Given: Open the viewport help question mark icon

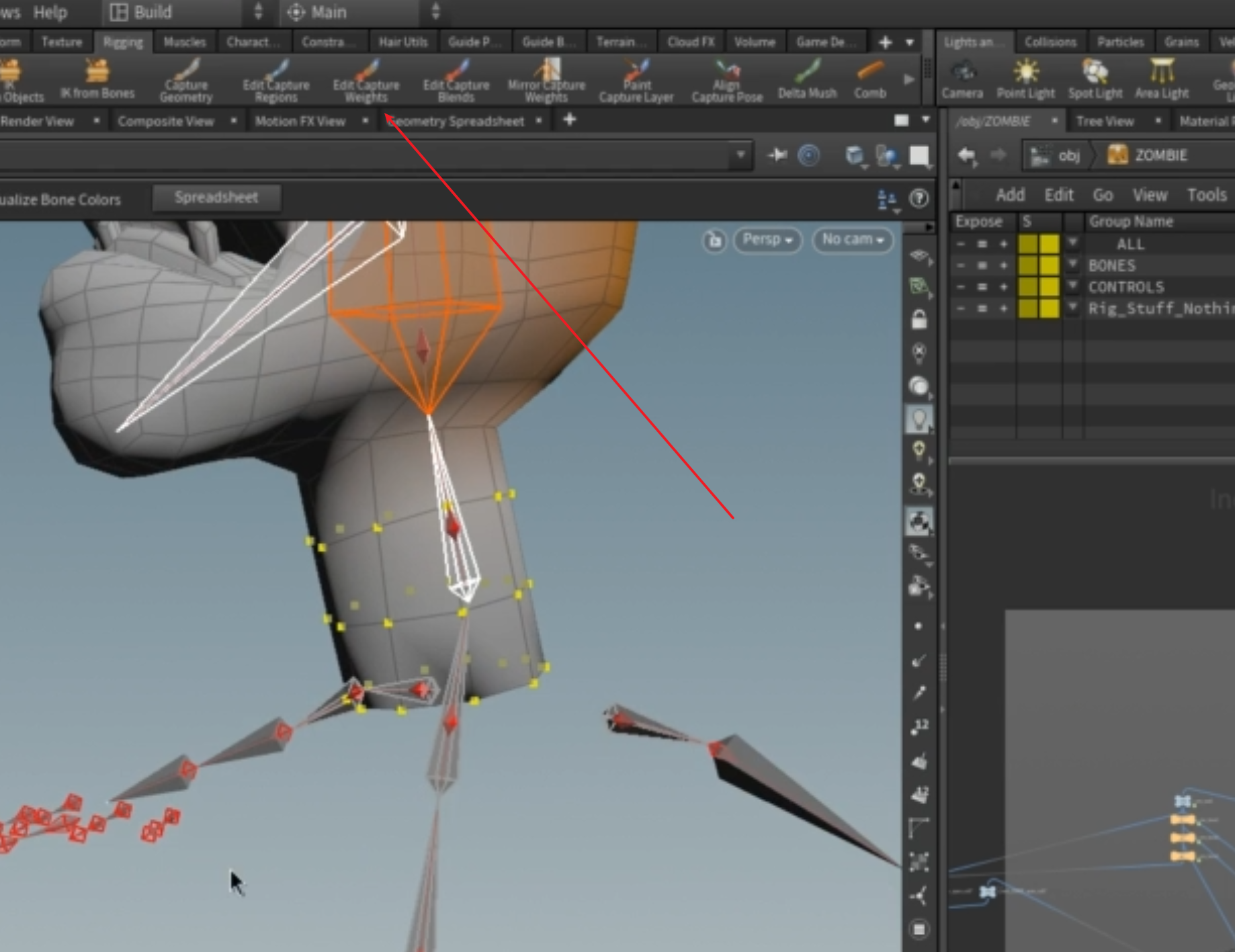Looking at the screenshot, I should coord(919,198).
